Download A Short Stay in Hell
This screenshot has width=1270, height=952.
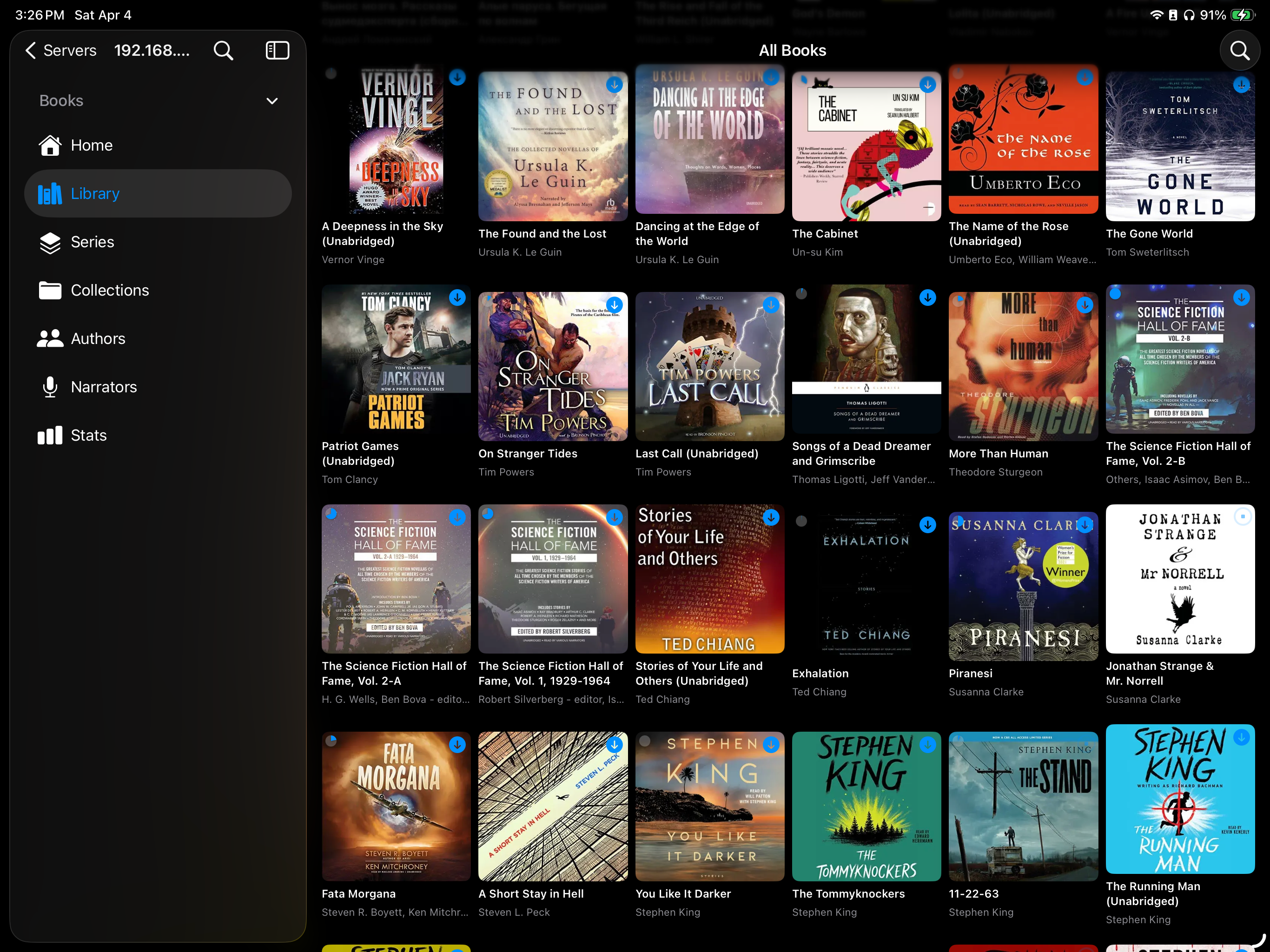coord(615,745)
